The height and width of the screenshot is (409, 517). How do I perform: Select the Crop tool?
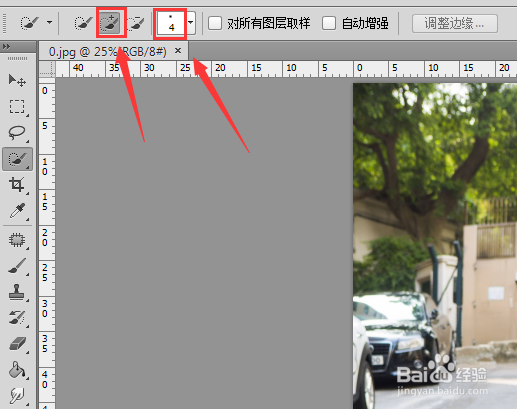(17, 184)
